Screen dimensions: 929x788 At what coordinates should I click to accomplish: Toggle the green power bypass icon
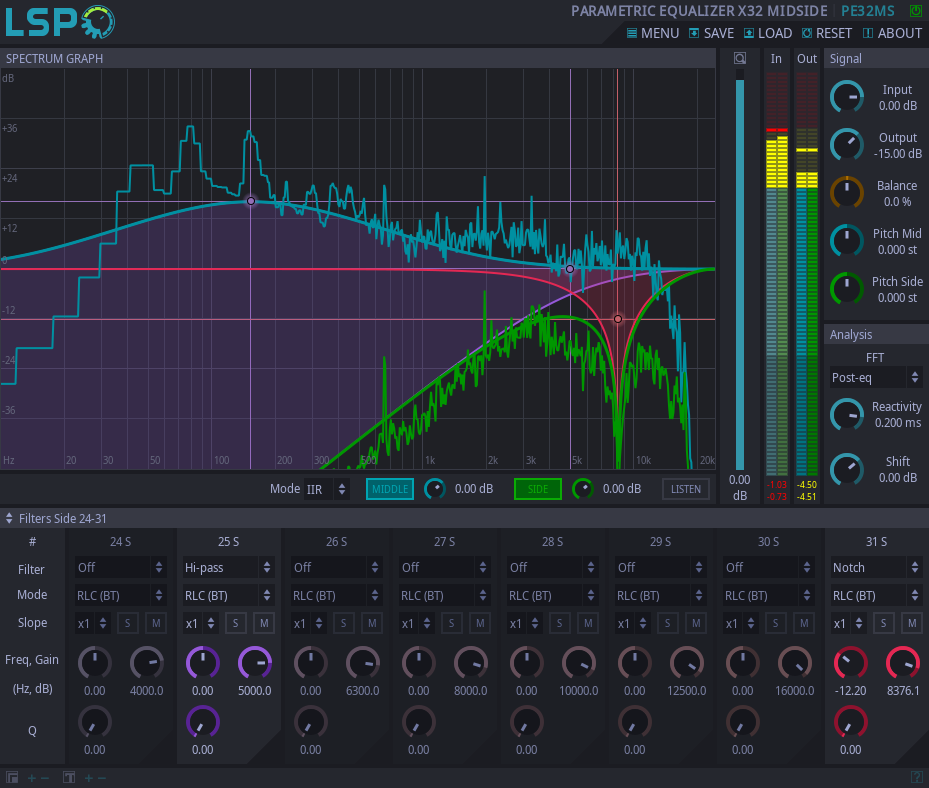[915, 11]
